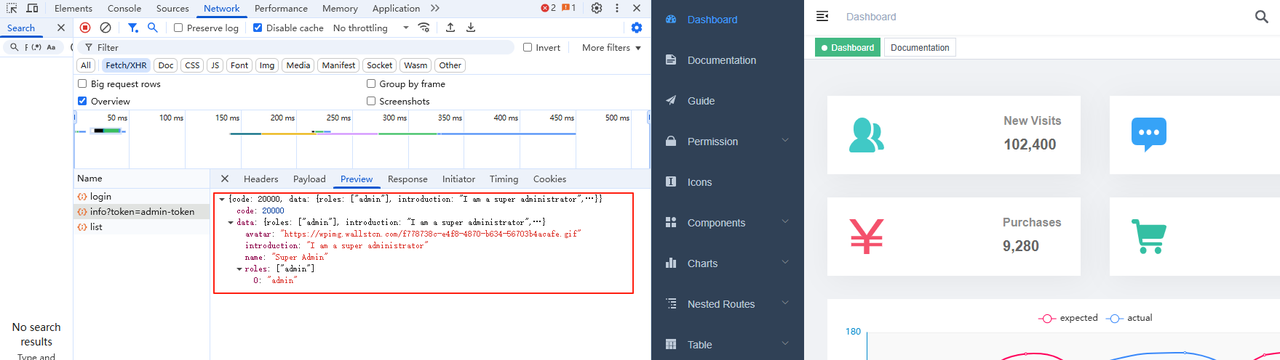Click the red error count badge
Screen dimensions: 1280x360
pos(547,9)
